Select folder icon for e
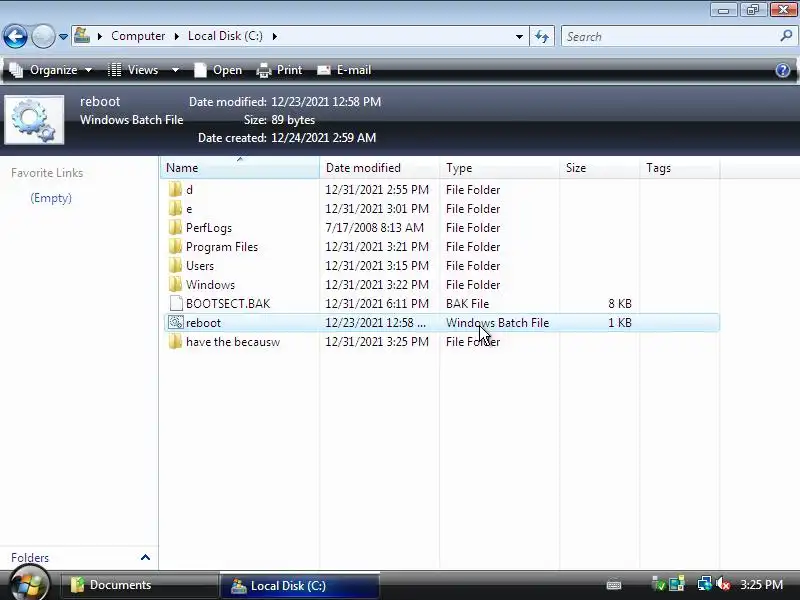Image resolution: width=800 pixels, height=600 pixels. (175, 209)
